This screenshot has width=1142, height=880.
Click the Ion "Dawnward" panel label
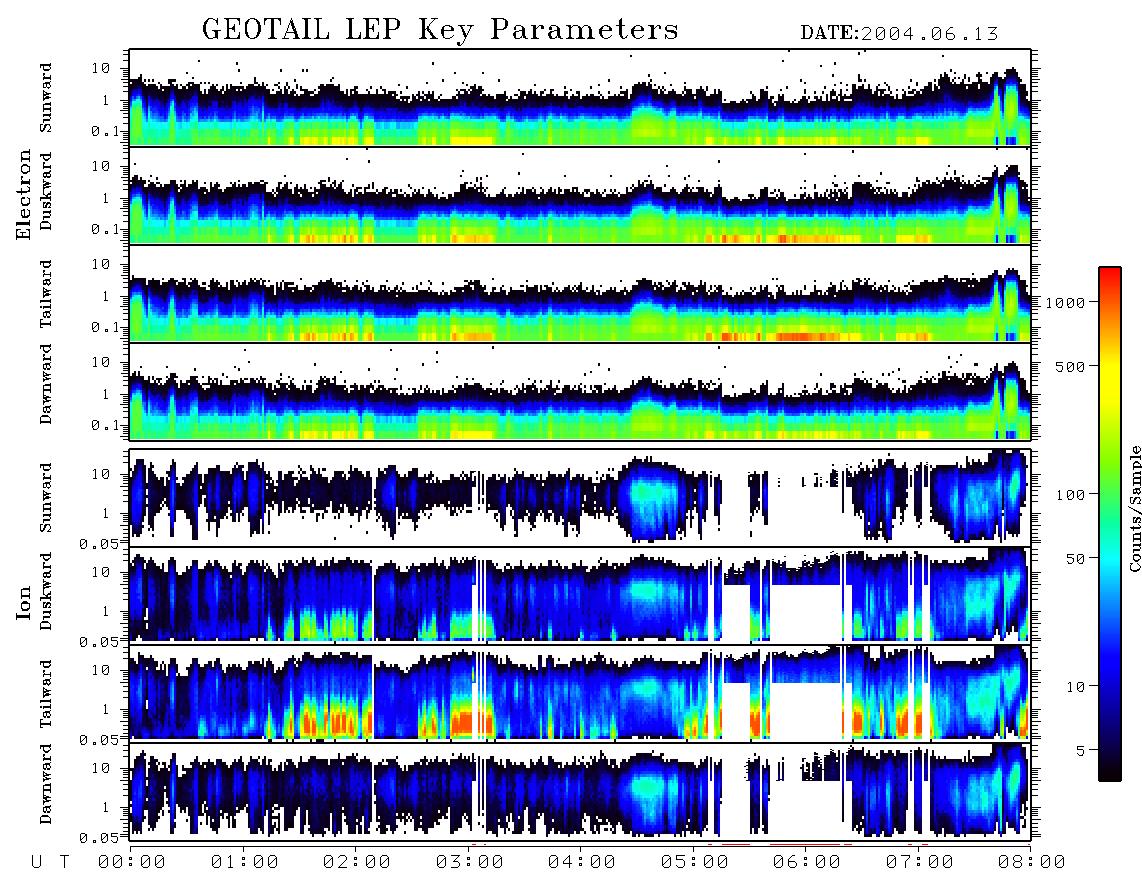(46, 784)
